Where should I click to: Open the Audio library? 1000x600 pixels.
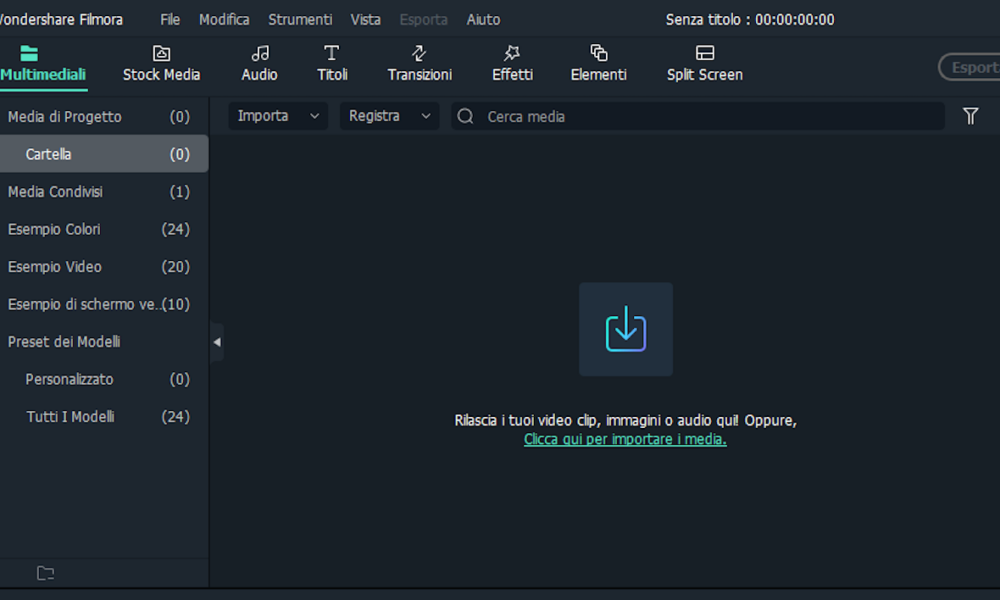pyautogui.click(x=259, y=62)
